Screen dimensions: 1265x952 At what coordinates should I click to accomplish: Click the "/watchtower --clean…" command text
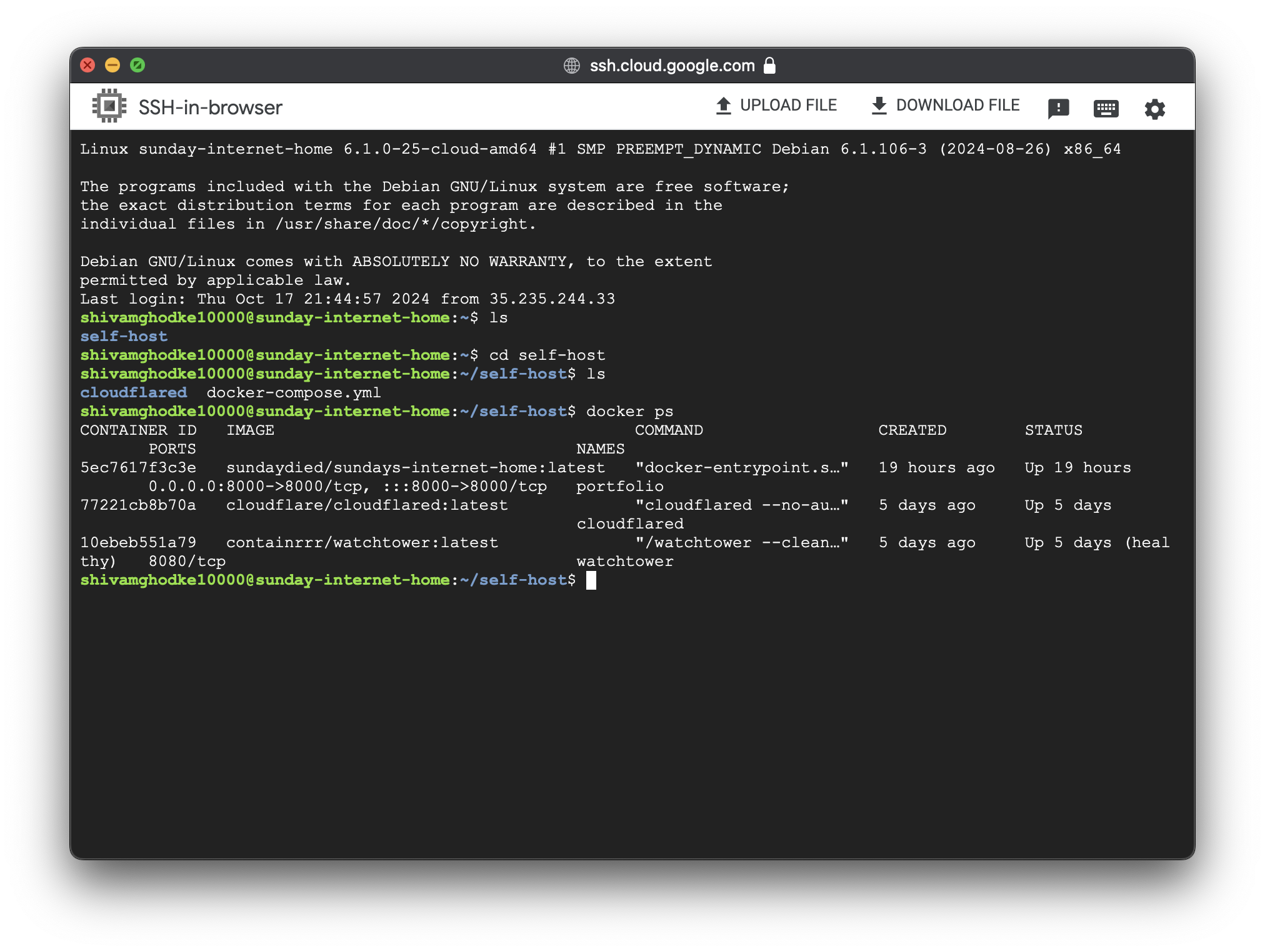tap(742, 543)
